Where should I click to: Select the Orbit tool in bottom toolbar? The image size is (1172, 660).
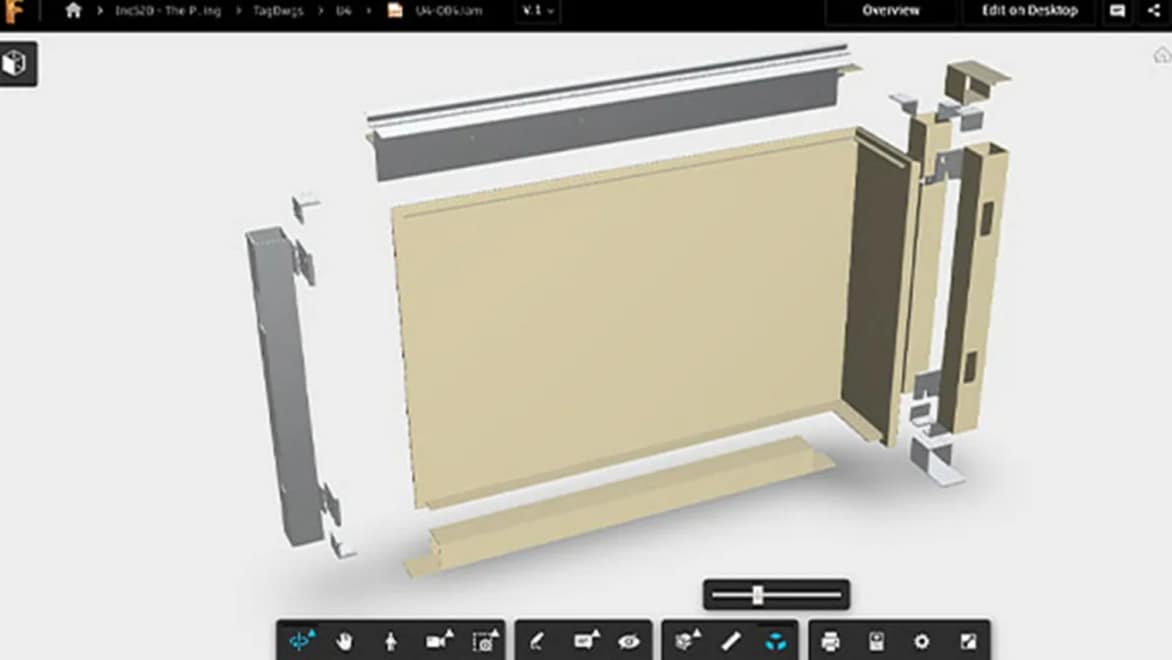click(x=300, y=641)
